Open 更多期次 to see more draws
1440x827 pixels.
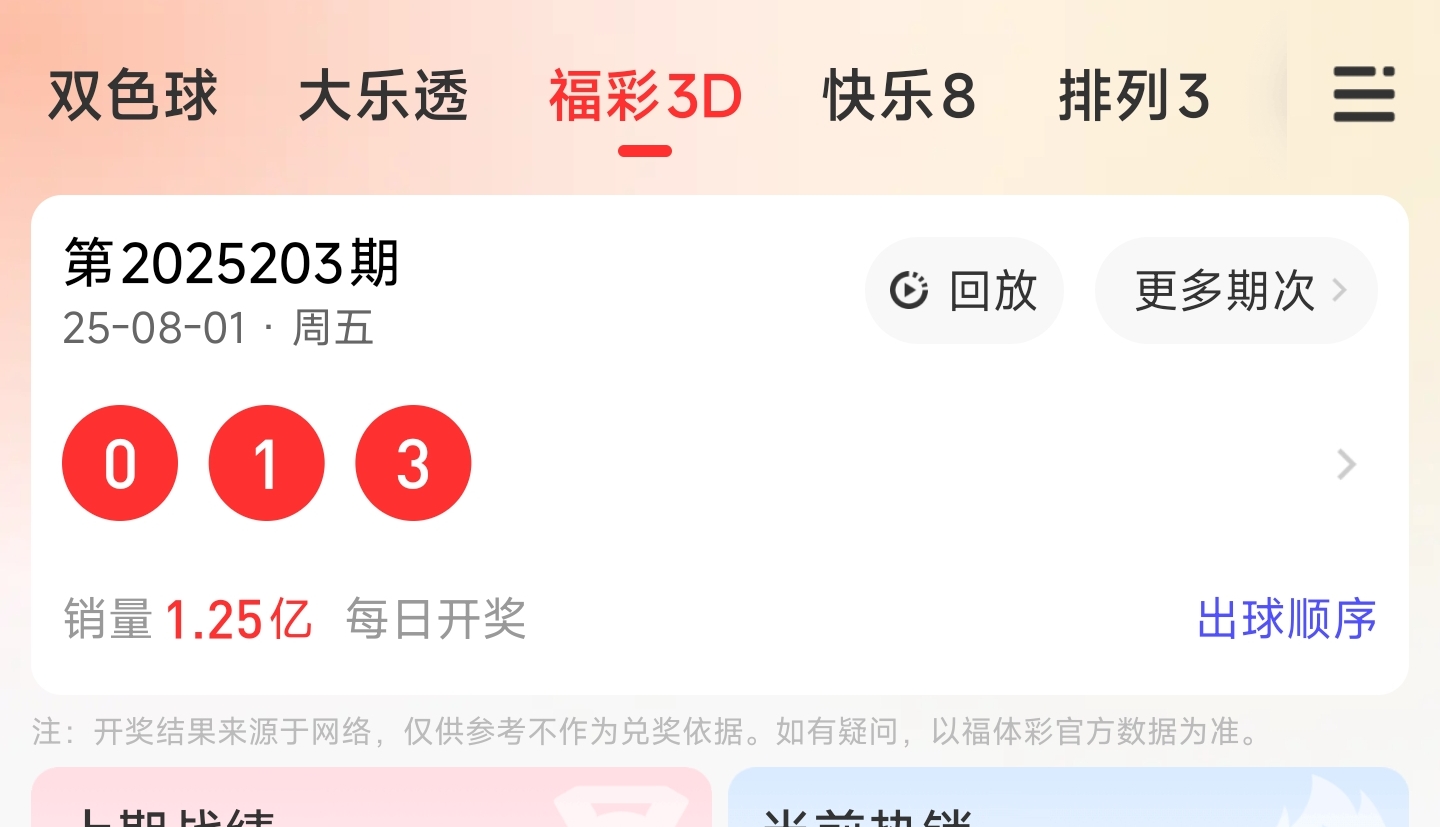[1236, 291]
